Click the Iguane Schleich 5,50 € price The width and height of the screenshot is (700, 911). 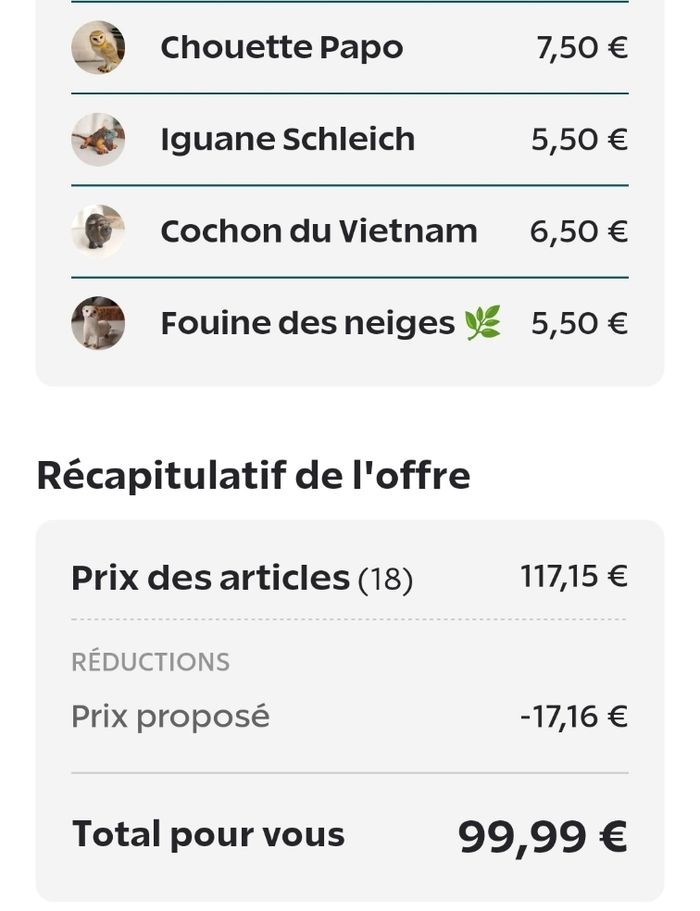click(x=579, y=139)
